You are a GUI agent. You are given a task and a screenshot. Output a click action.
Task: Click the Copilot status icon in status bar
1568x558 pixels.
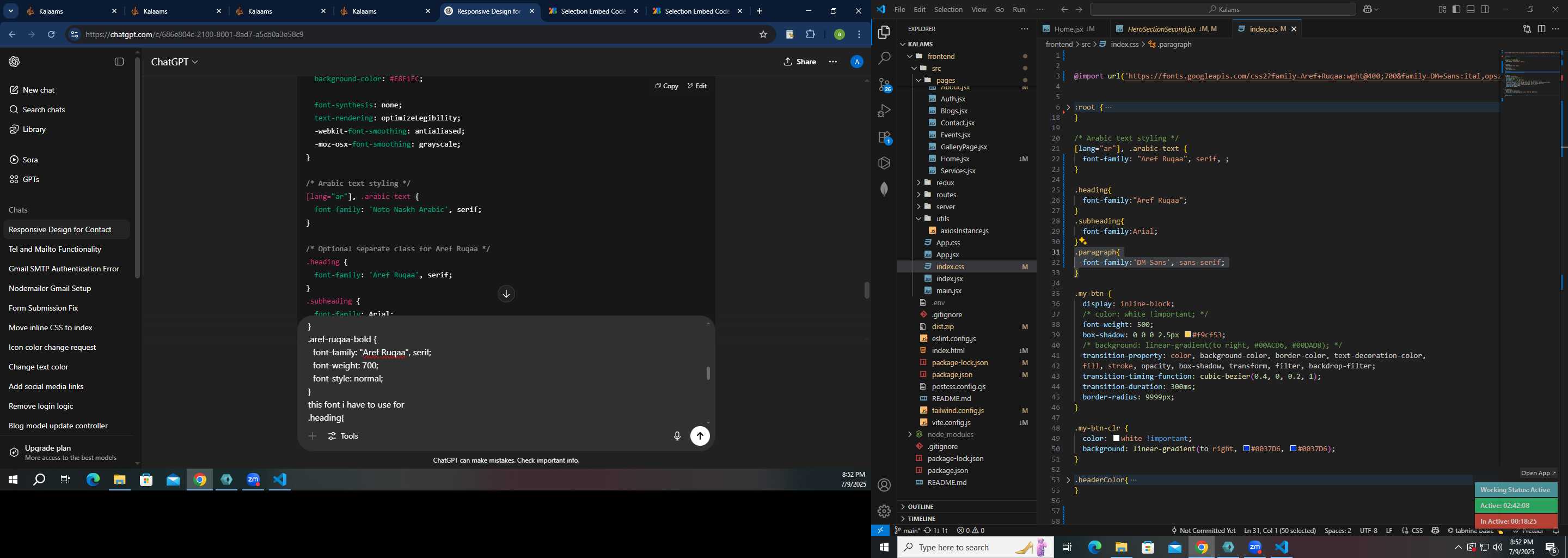[1435, 531]
